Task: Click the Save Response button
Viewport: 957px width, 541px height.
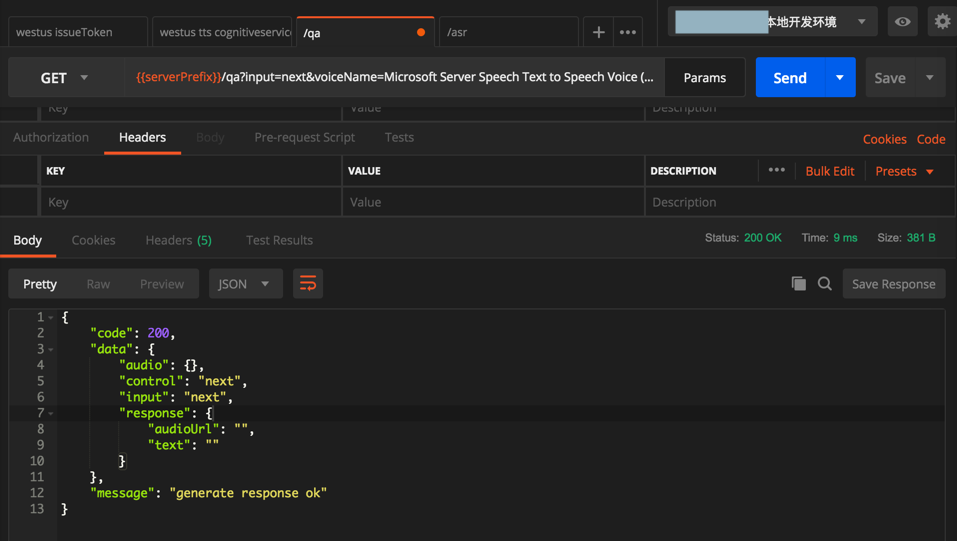Action: click(894, 284)
